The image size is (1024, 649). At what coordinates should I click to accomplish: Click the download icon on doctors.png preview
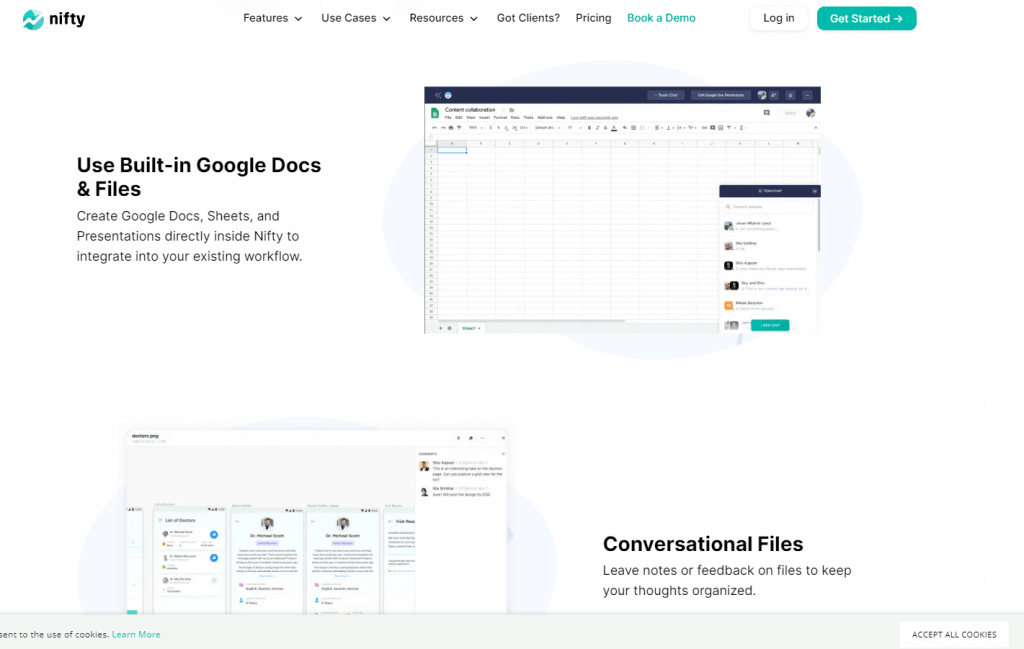(x=458, y=438)
